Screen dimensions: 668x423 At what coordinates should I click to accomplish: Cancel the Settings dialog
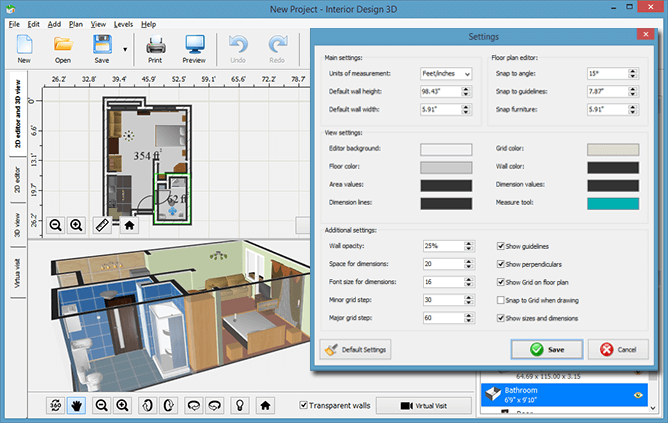click(619, 349)
